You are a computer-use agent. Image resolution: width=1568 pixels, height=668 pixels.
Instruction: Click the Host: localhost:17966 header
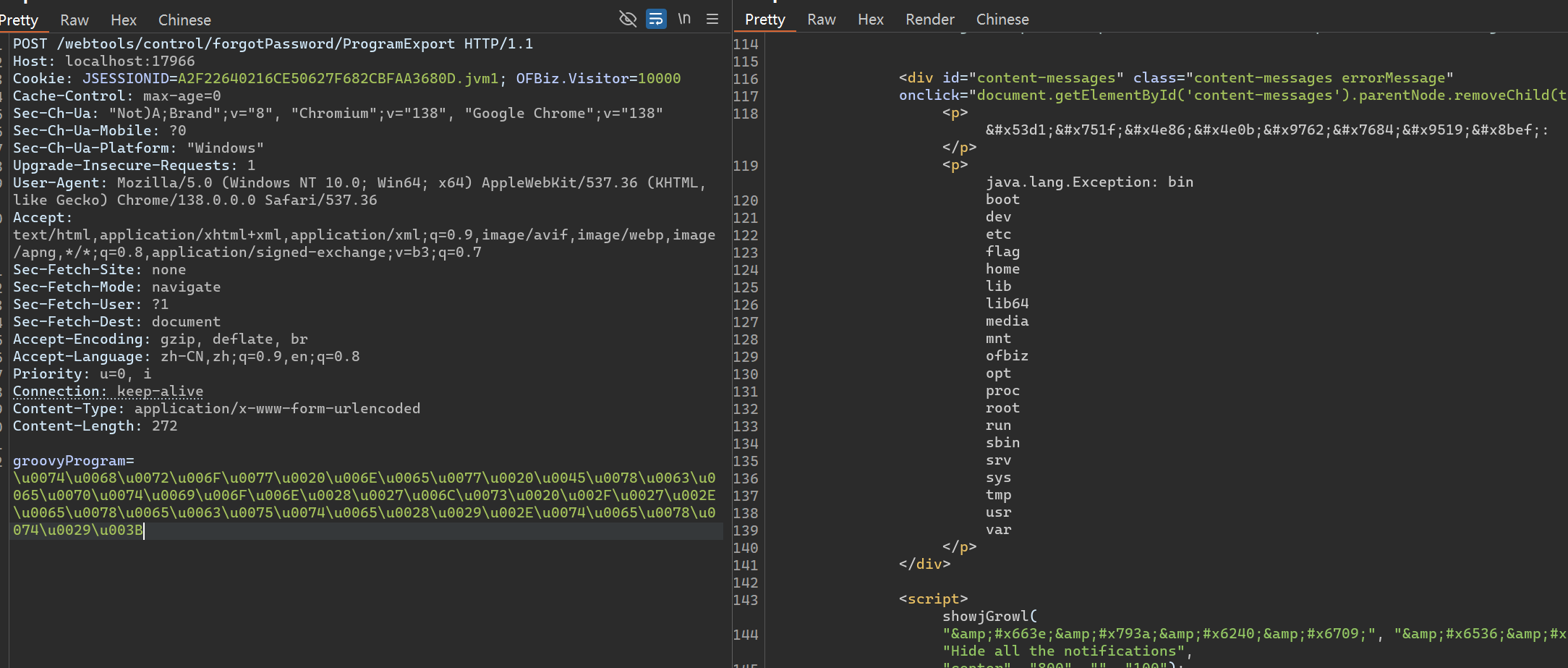pyautogui.click(x=103, y=62)
